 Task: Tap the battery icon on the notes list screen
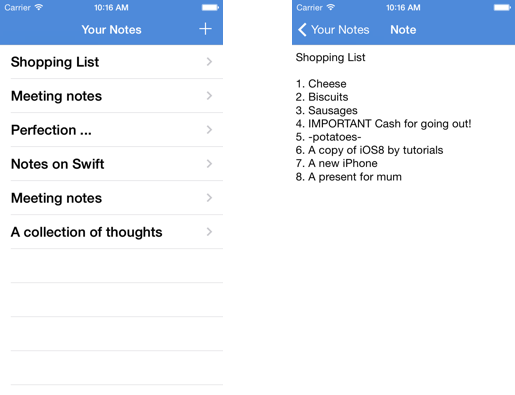[x=210, y=7]
